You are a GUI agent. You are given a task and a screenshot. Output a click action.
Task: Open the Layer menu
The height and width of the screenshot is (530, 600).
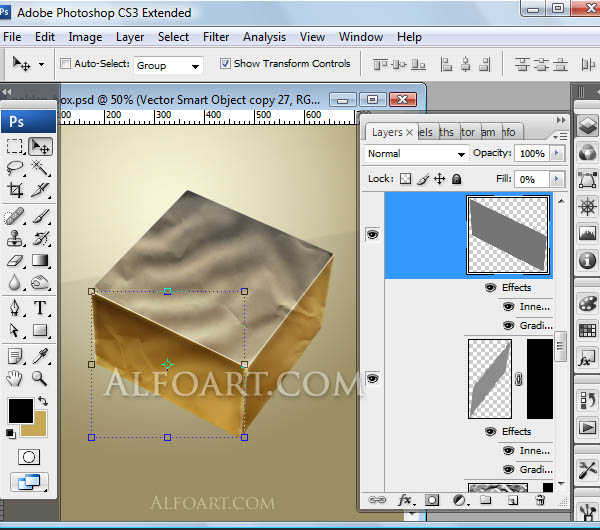pos(130,37)
